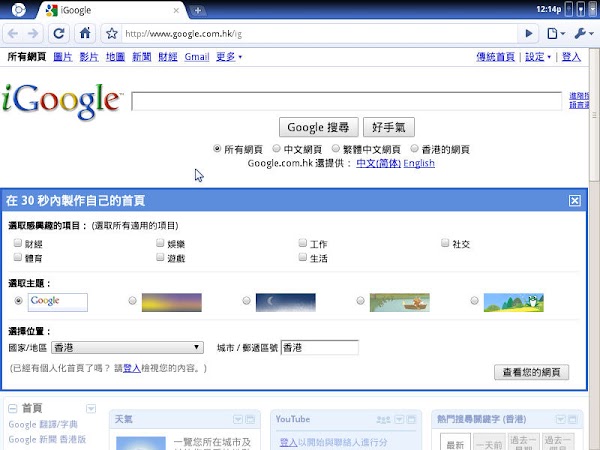
Task: Expand the 更多 navigation dropdown
Action: click(x=229, y=57)
